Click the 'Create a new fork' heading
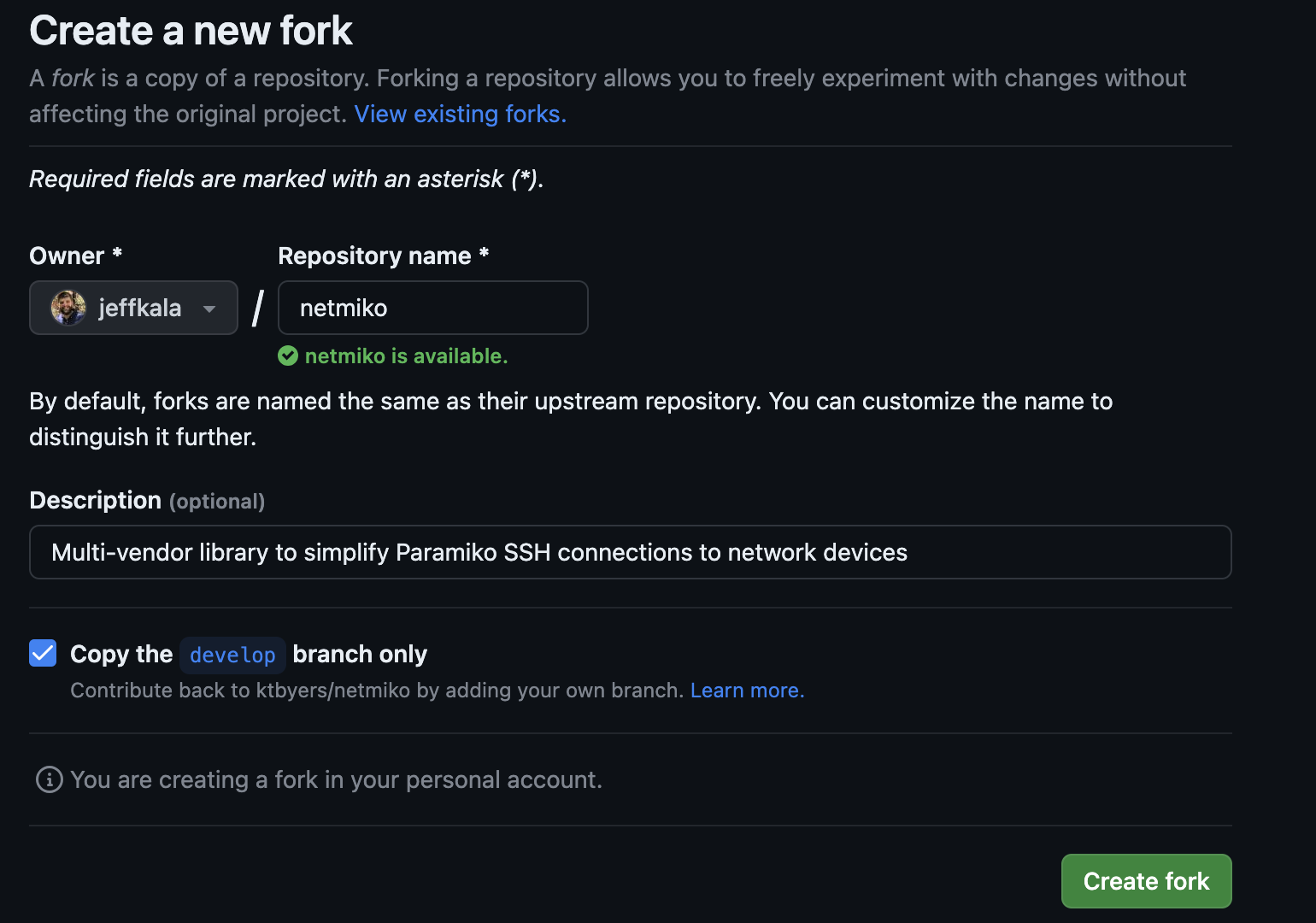 coord(191,31)
